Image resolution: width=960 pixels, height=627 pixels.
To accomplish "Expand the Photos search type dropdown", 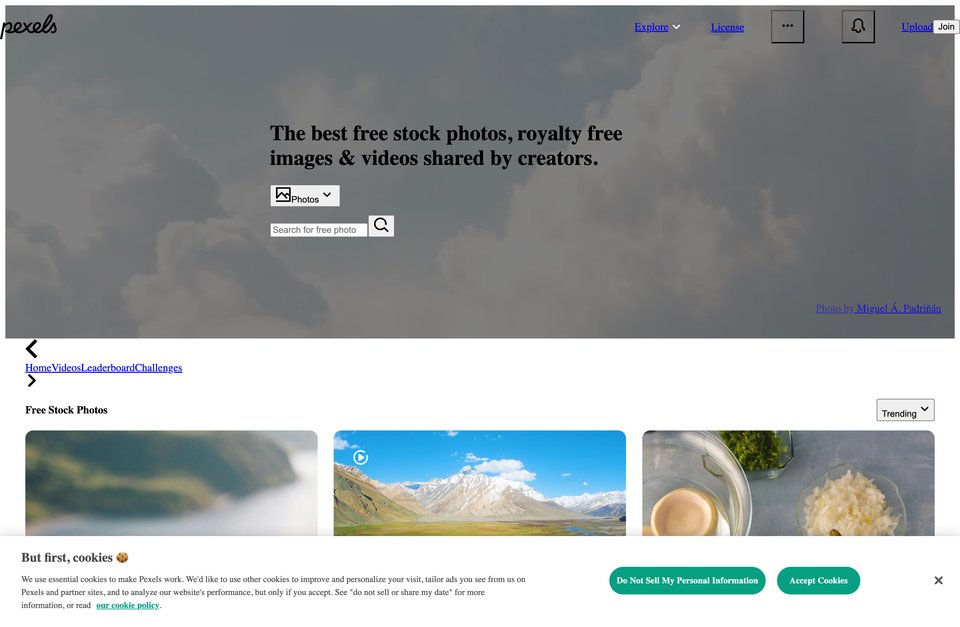I will click(x=305, y=196).
